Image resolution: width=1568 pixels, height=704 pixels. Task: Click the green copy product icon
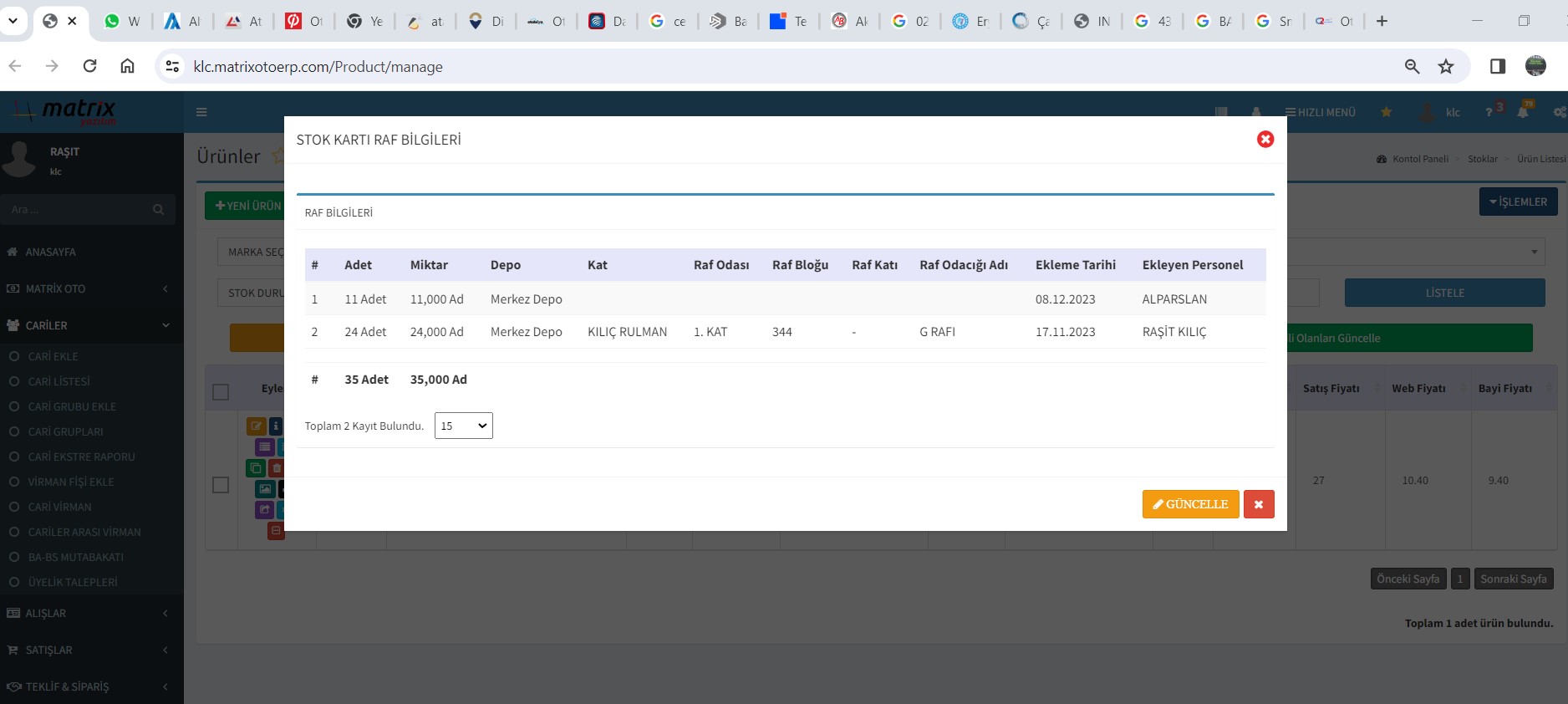[x=256, y=468]
